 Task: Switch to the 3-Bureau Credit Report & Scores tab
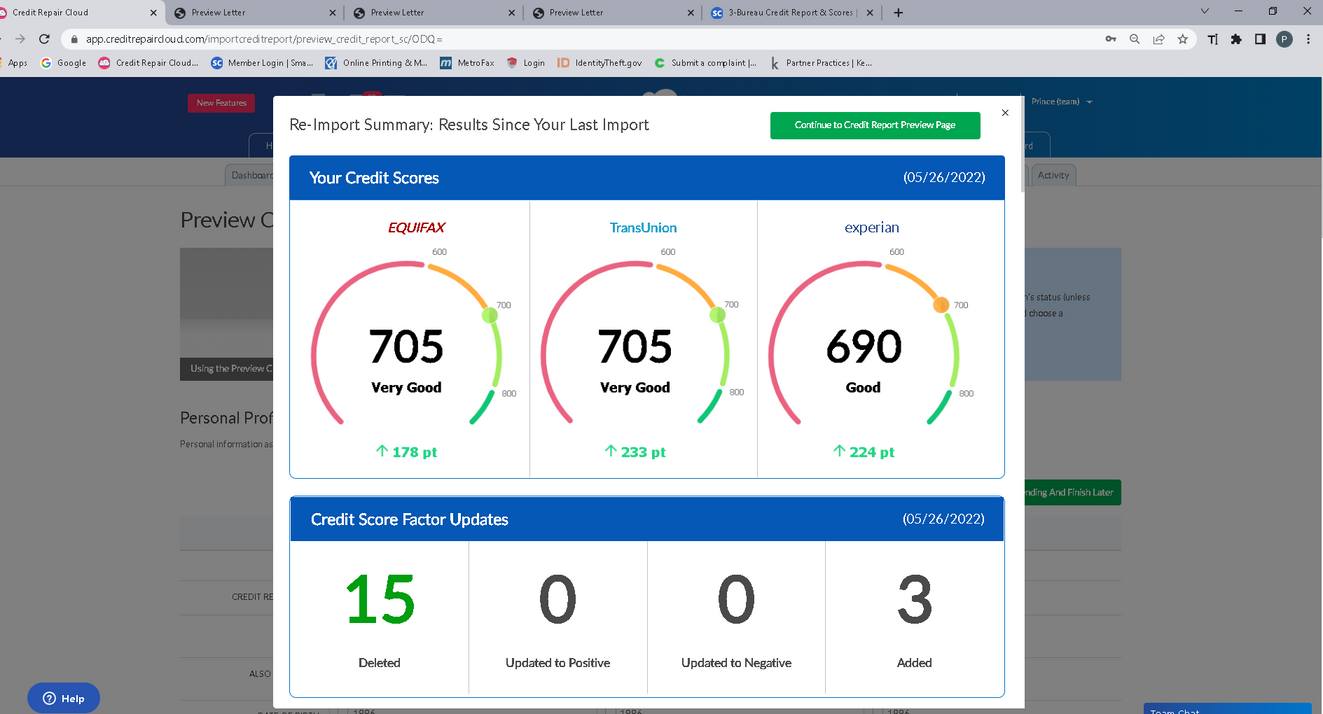(792, 13)
